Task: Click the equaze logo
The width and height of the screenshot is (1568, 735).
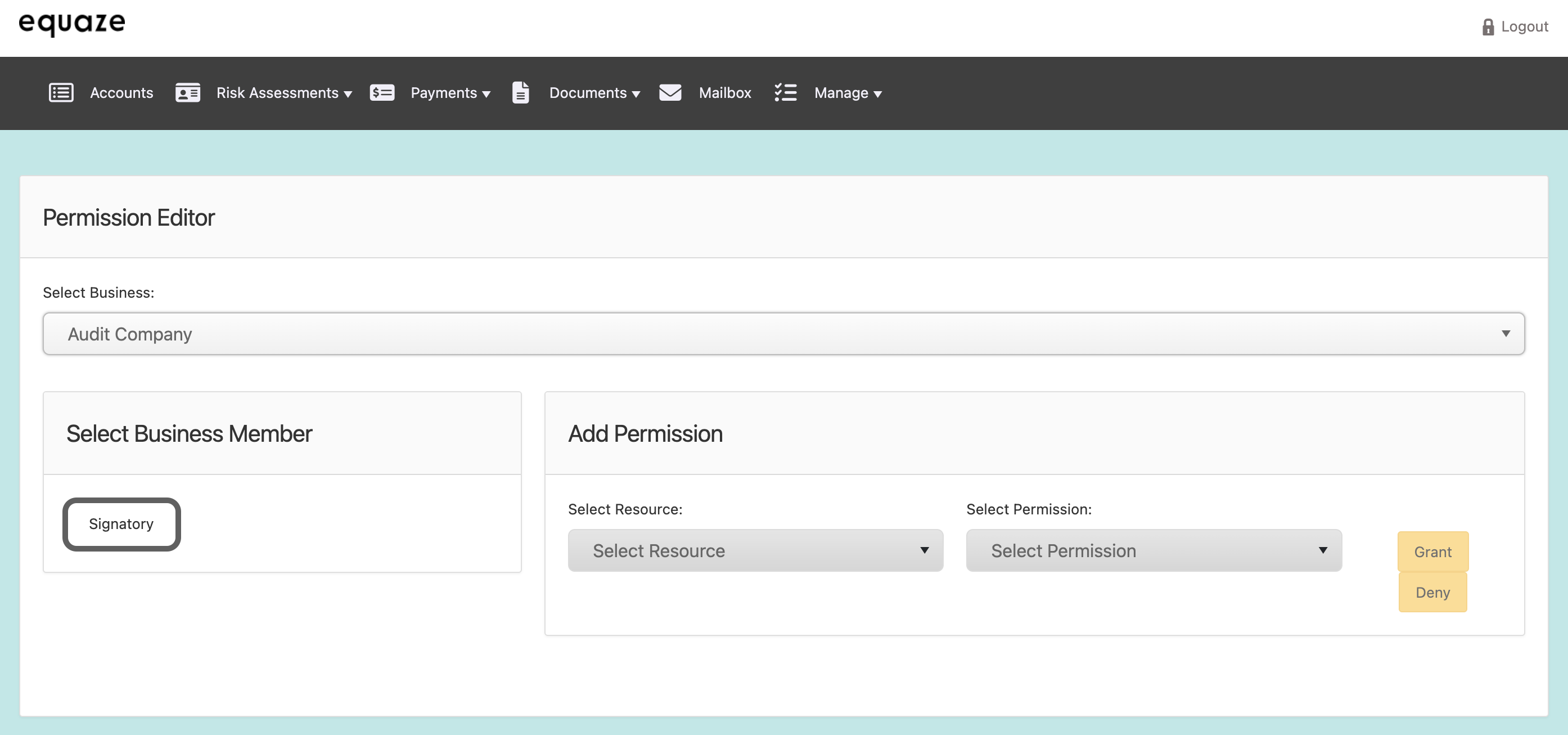Action: coord(72,23)
